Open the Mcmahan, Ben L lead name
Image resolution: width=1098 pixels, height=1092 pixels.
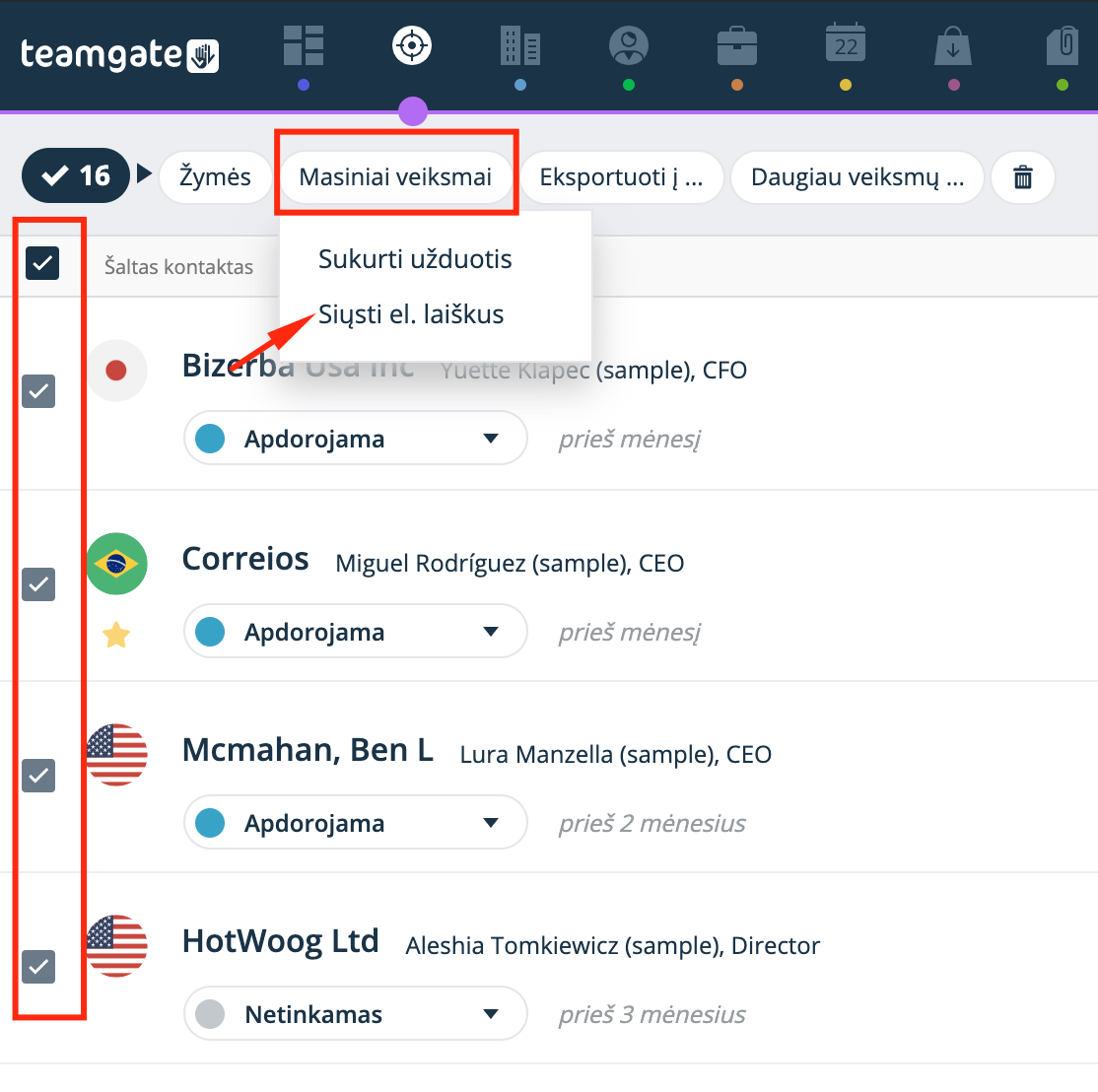click(x=308, y=750)
